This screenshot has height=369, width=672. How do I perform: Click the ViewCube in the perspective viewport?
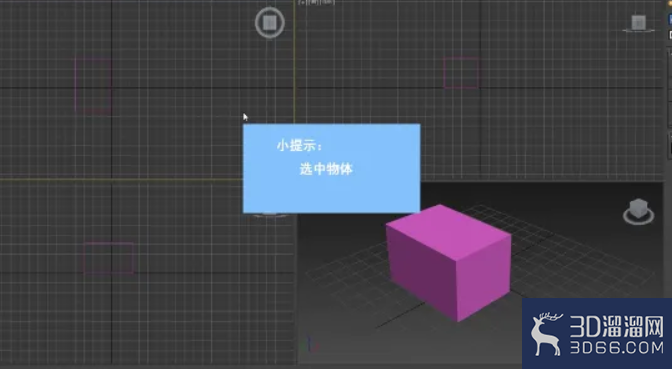click(x=639, y=211)
